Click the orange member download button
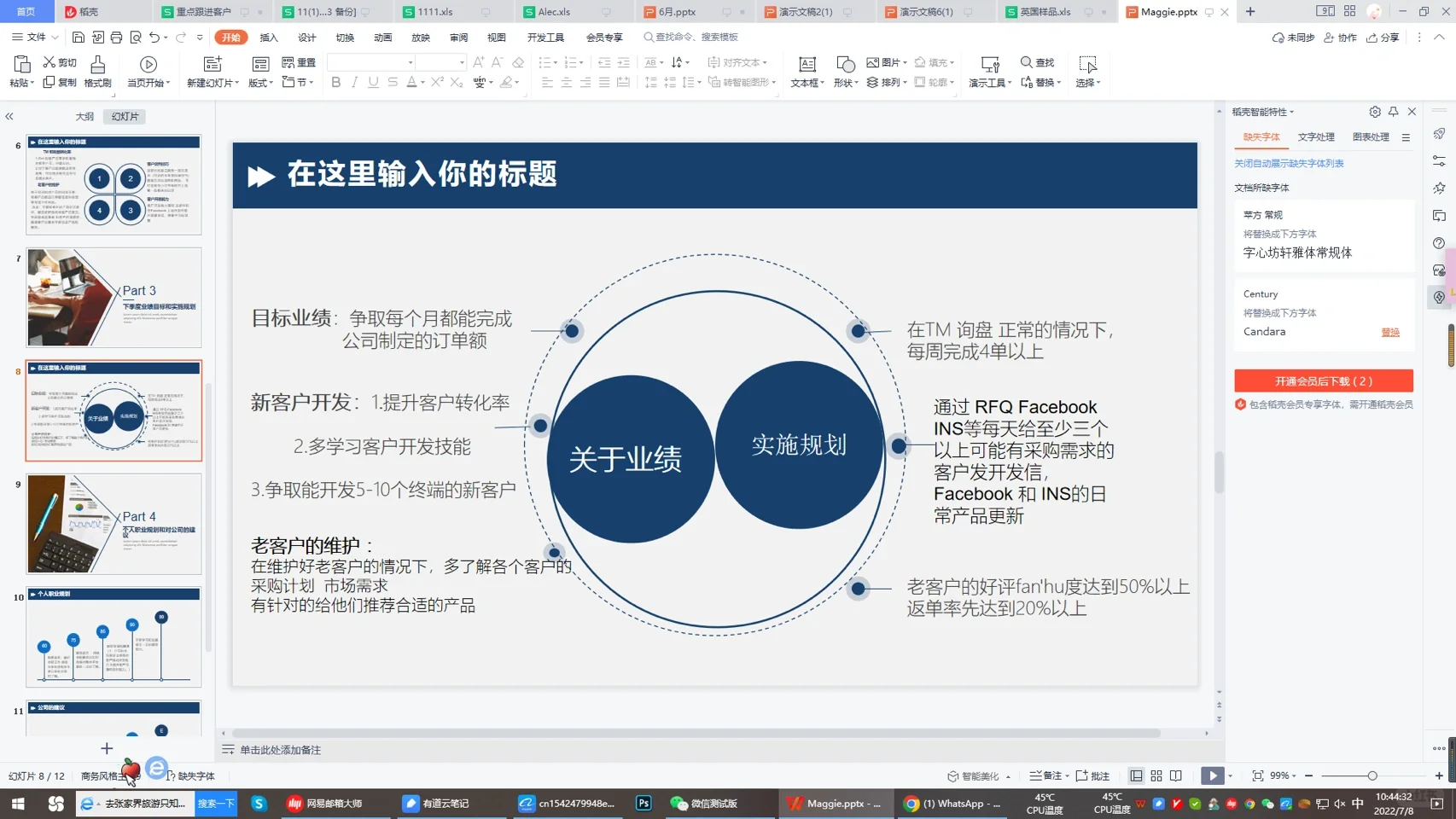The width and height of the screenshot is (1456, 819). [x=1324, y=381]
